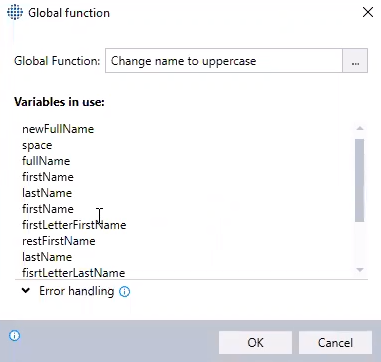Select the fullName variable
This screenshot has height=362, width=381.
(x=46, y=161)
